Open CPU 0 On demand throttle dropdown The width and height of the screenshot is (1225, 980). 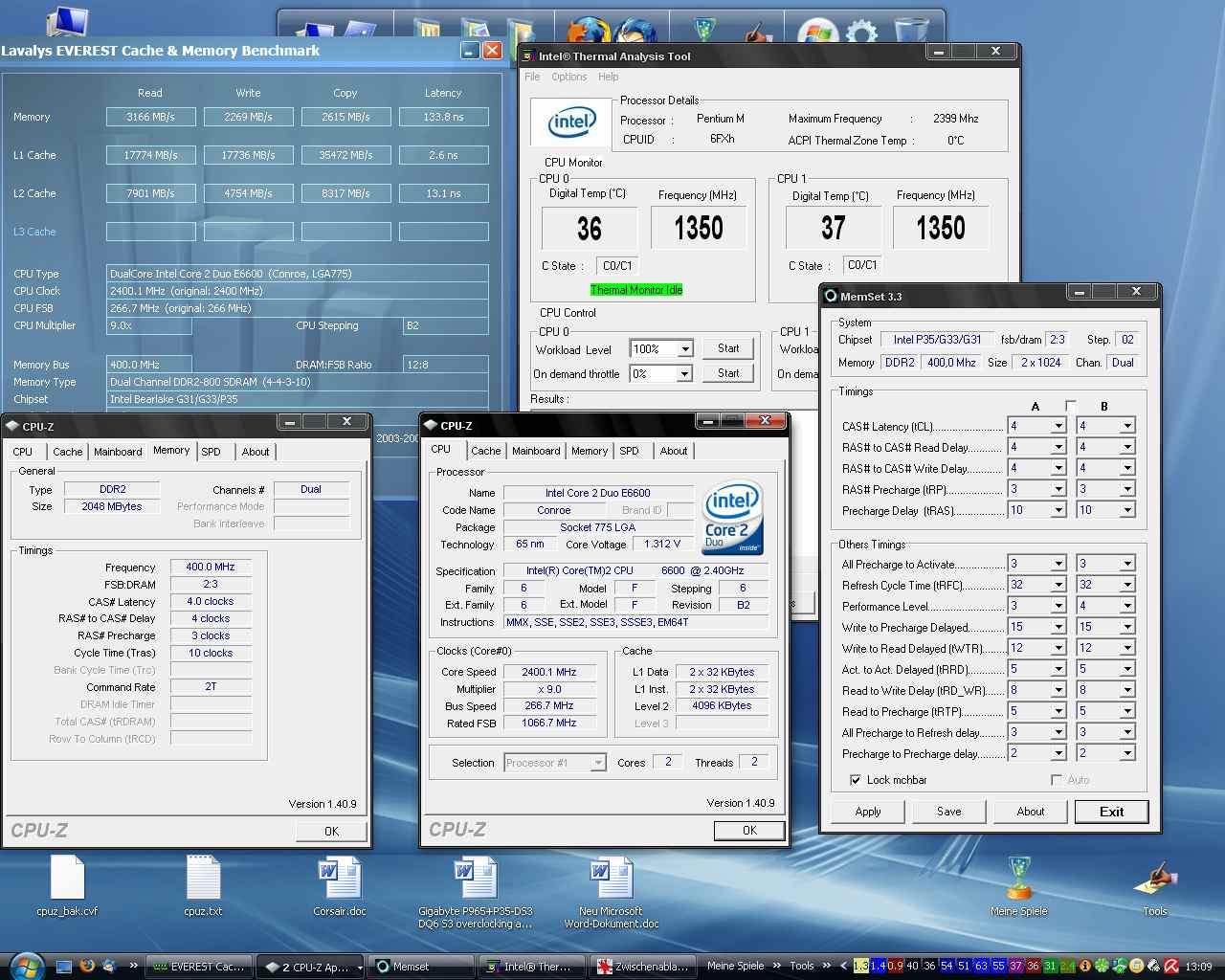(684, 374)
